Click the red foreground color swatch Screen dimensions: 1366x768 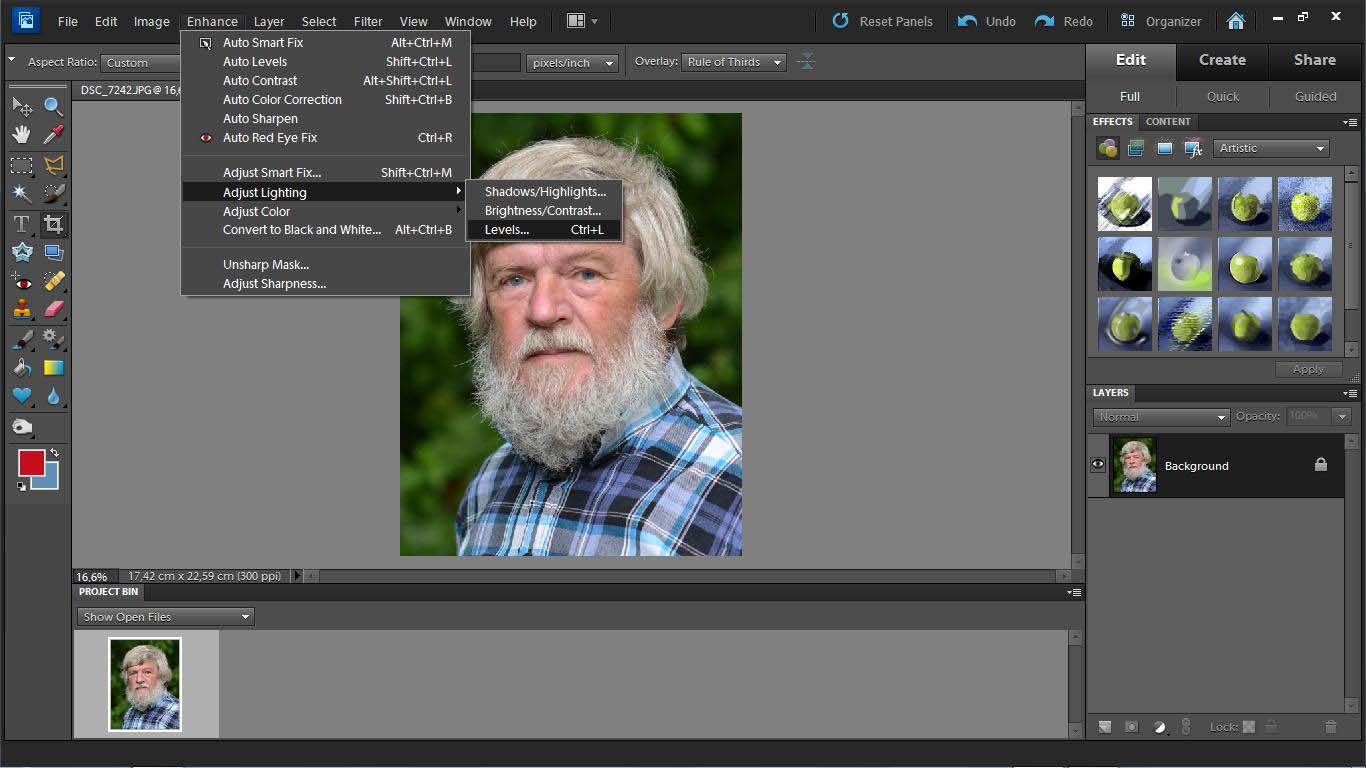31,463
